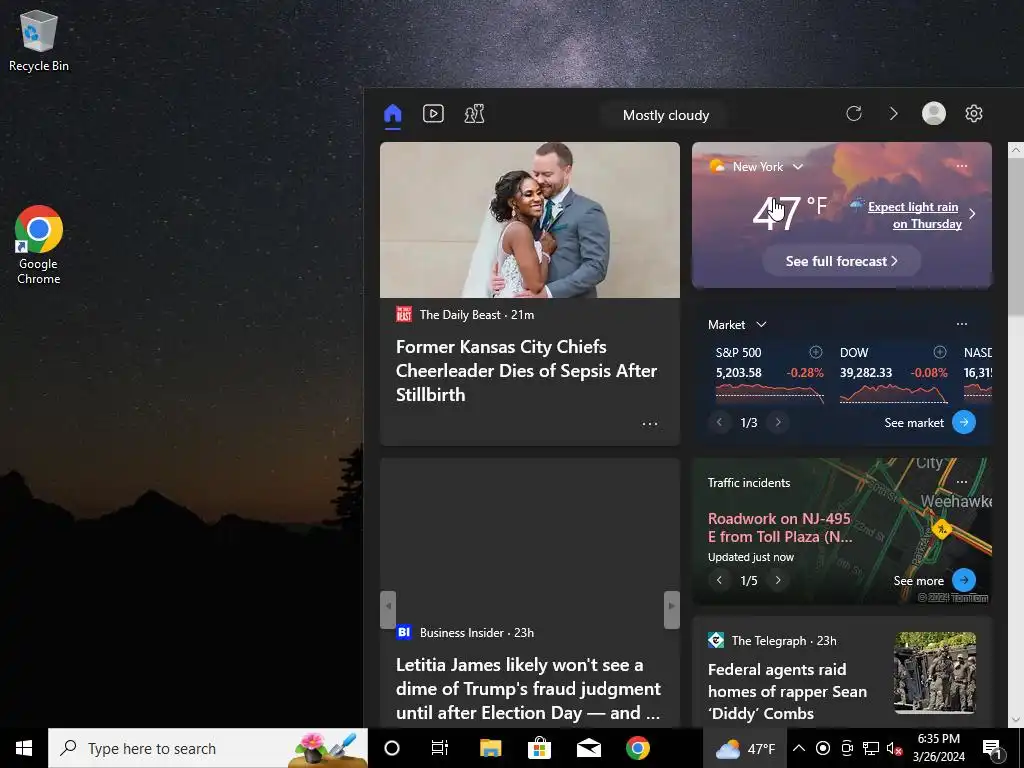Viewport: 1024px width, 768px height.
Task: Click the taskbar search box
Action: coord(208,748)
